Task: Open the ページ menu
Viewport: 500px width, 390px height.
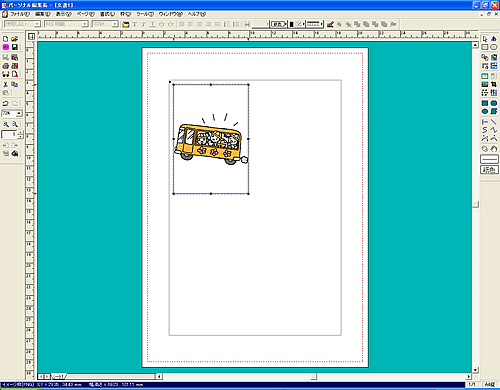Action: tap(86, 14)
